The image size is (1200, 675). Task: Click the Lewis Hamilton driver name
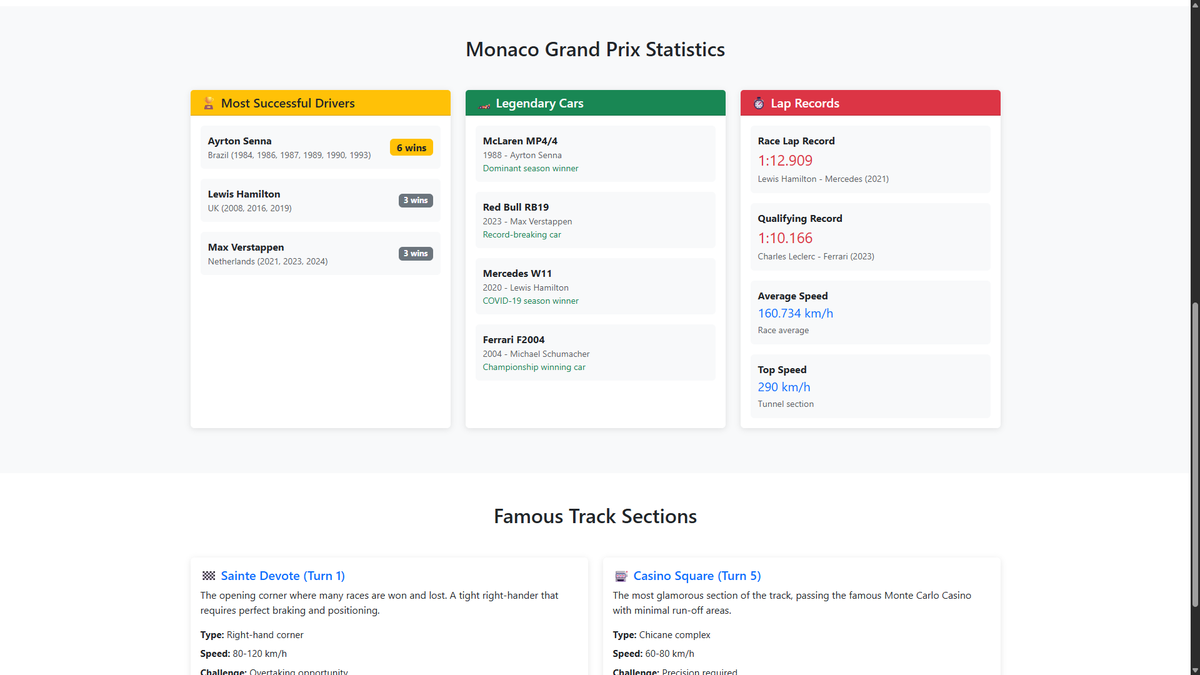(244, 194)
